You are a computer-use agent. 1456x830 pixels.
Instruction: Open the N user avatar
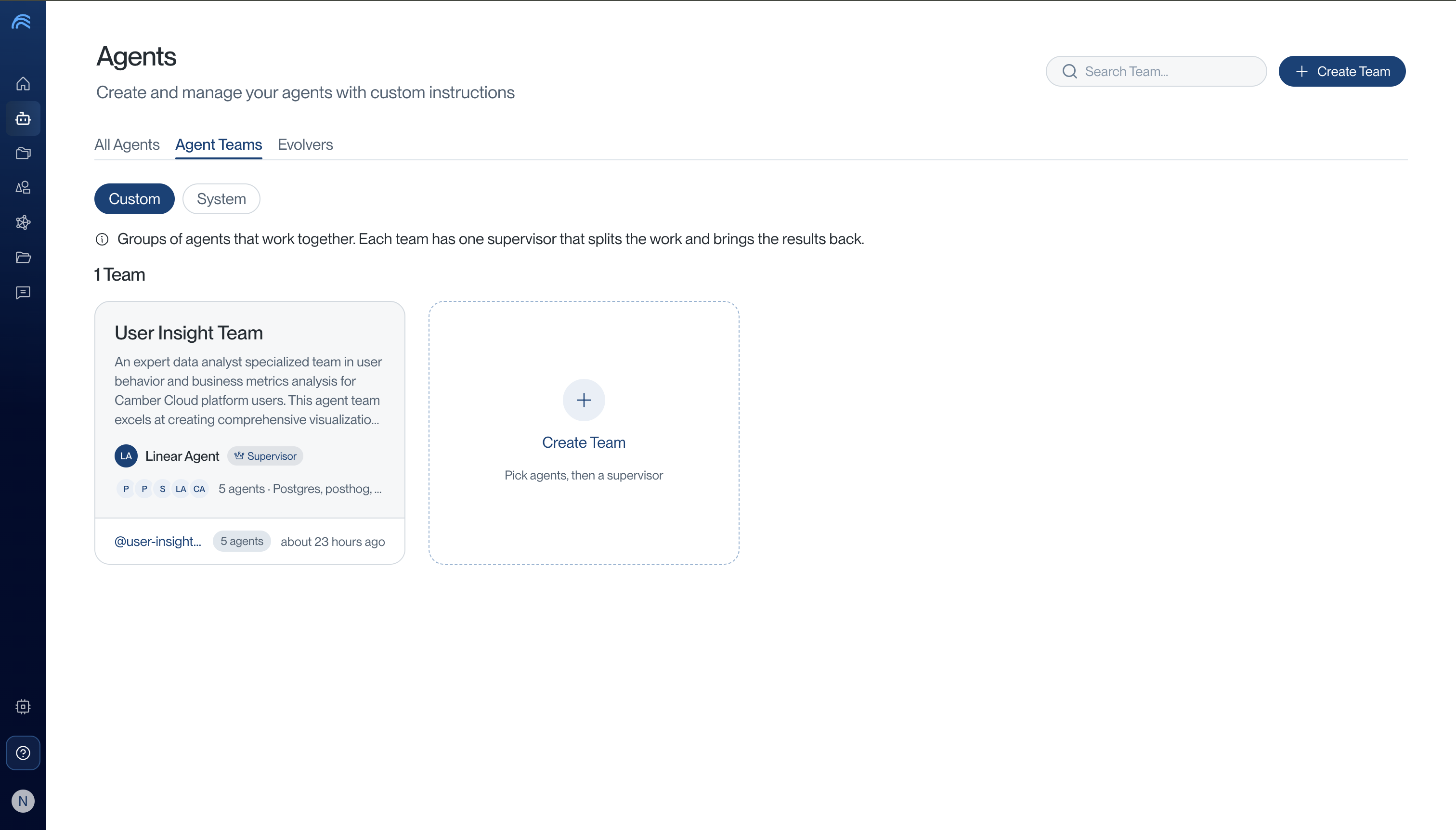23,801
